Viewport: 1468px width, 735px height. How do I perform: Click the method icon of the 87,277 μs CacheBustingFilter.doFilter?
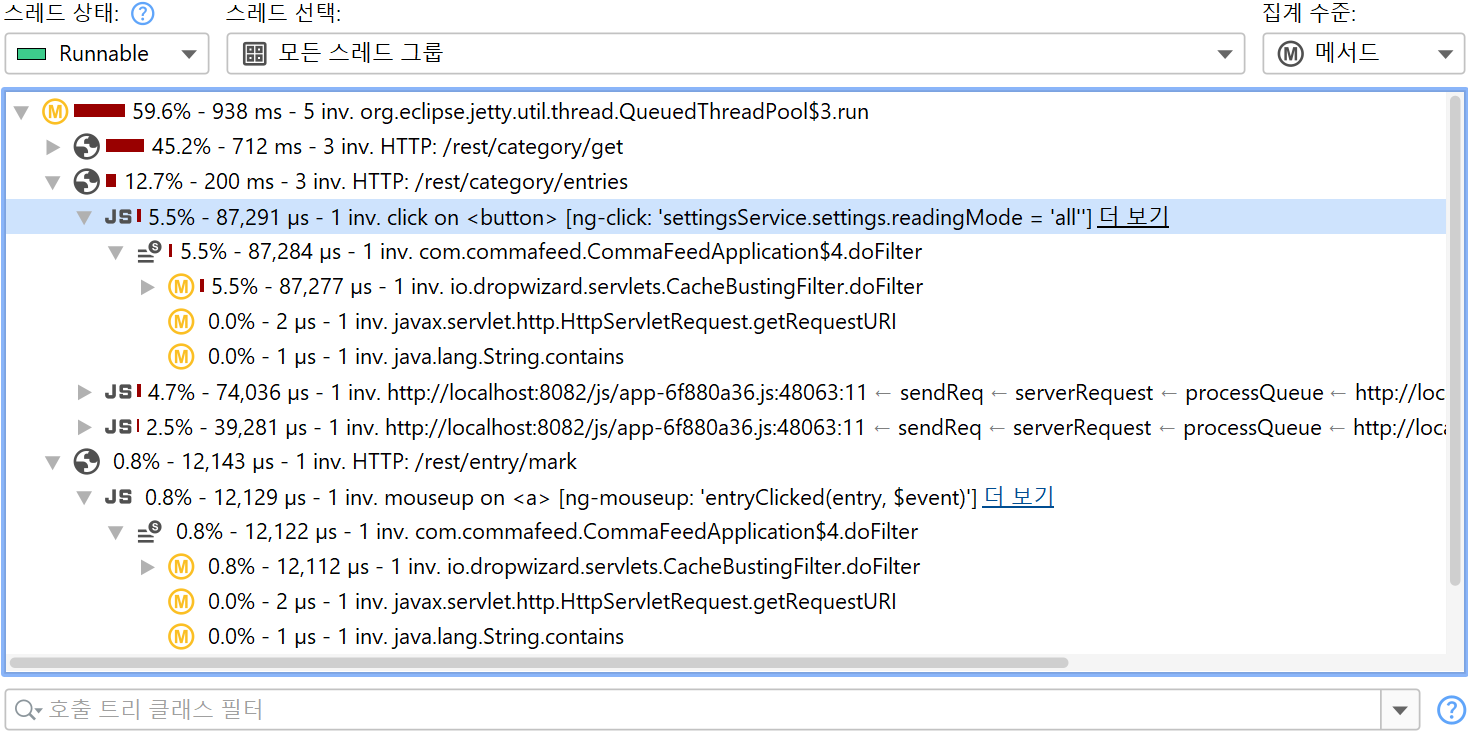point(181,287)
